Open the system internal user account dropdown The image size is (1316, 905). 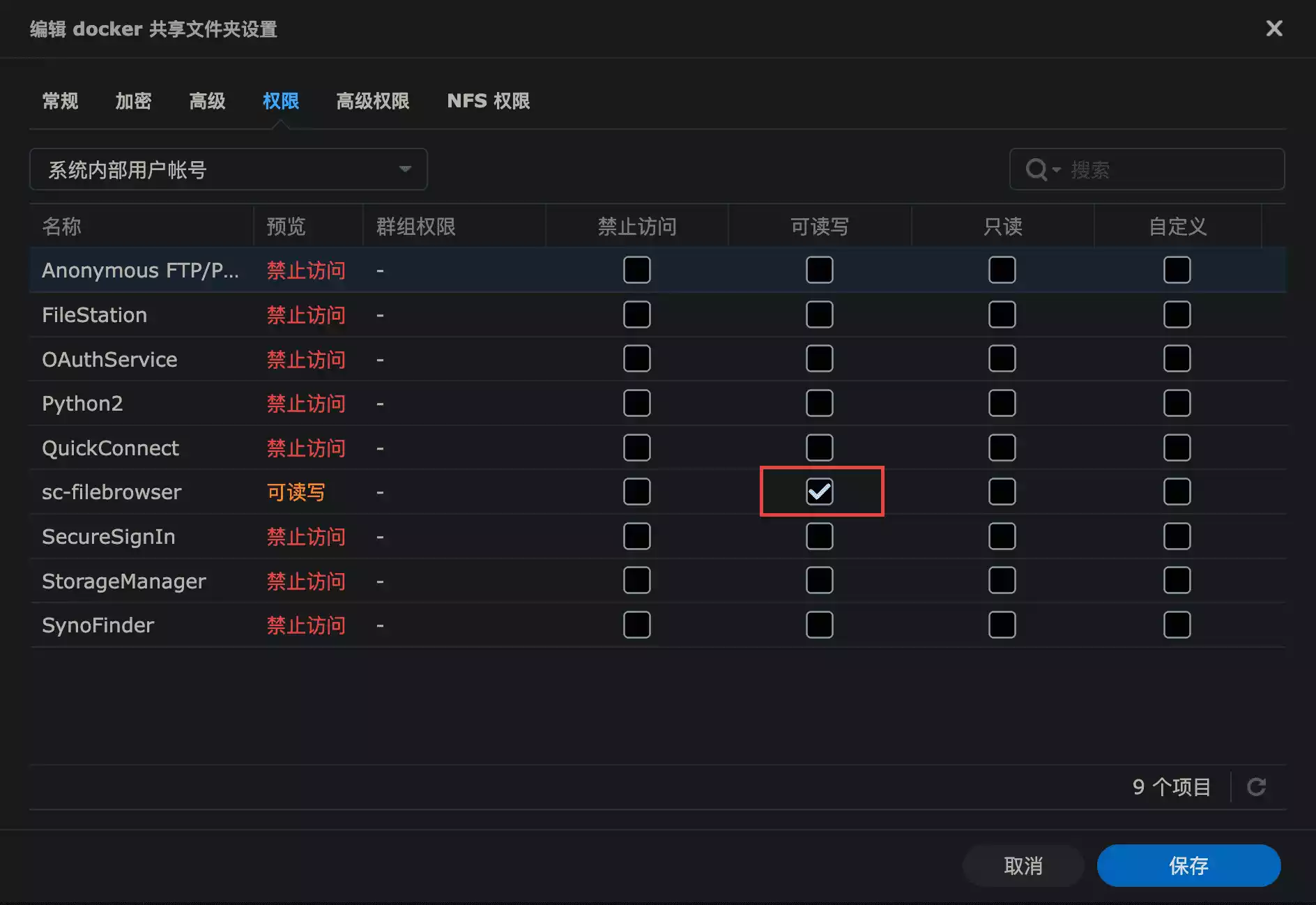pyautogui.click(x=228, y=169)
